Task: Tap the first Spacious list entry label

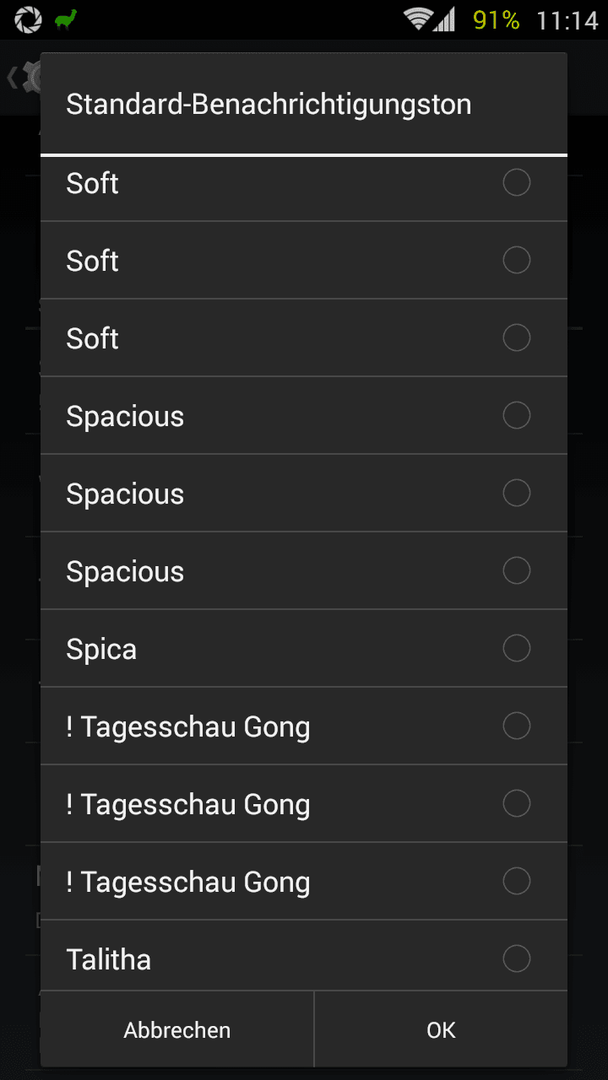Action: 125,416
